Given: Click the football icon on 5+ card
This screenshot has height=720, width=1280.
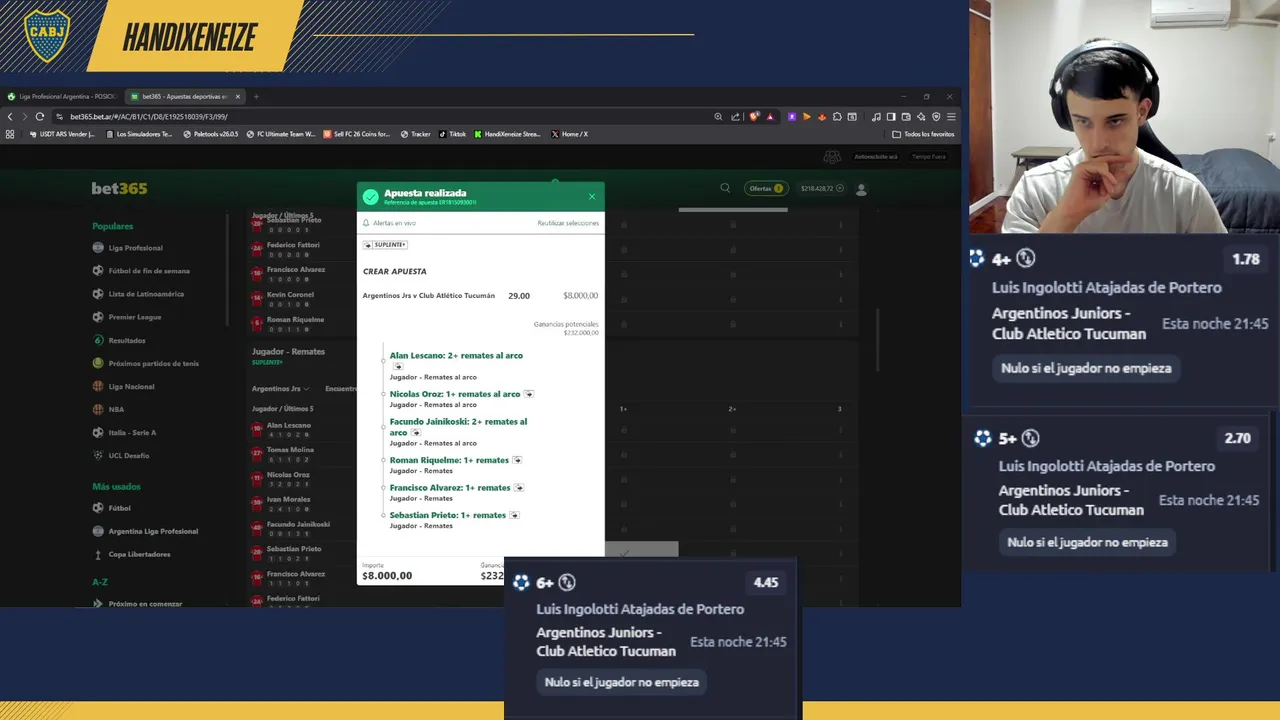Looking at the screenshot, I should click(983, 438).
